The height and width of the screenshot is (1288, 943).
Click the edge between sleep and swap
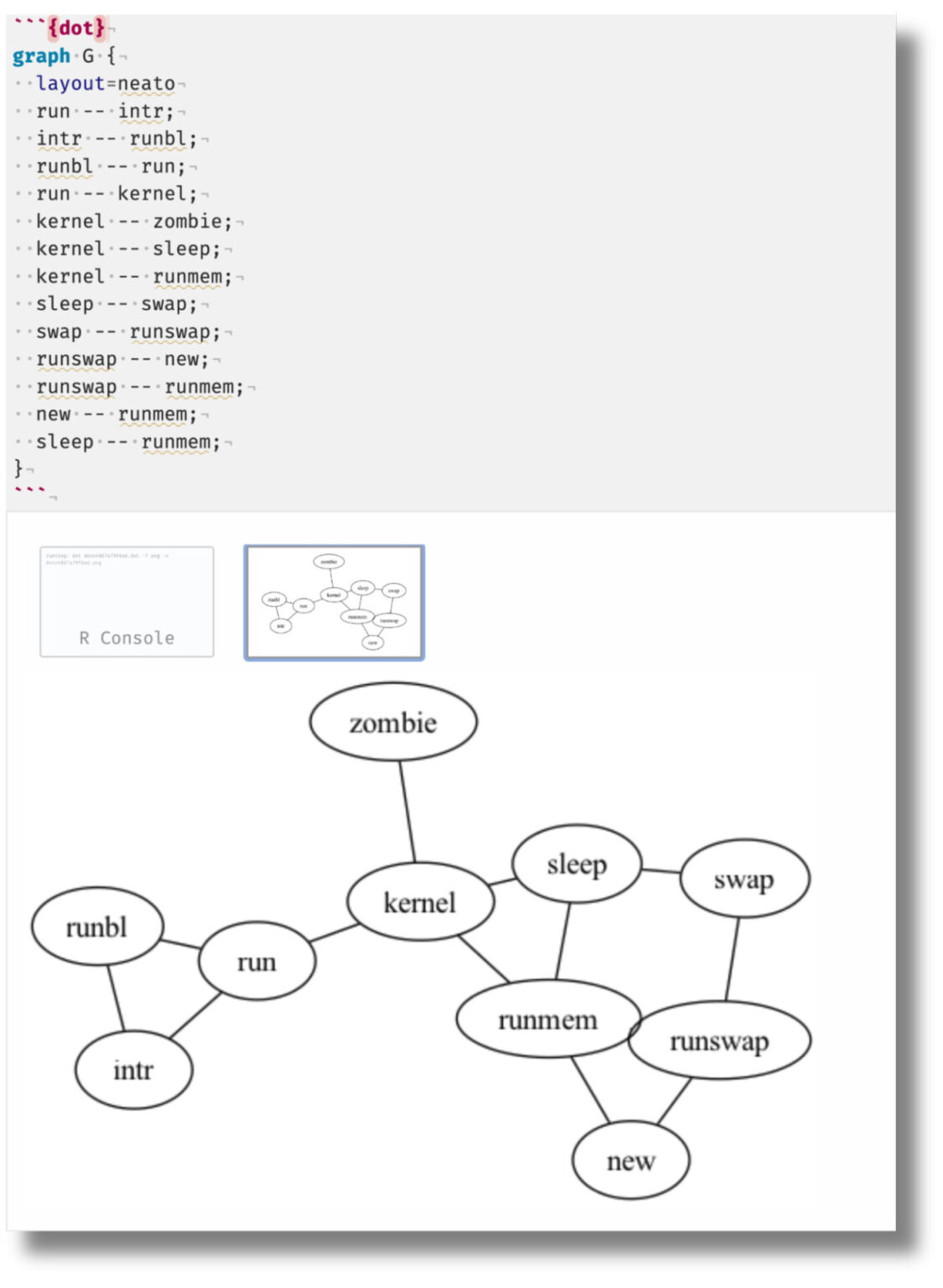[x=662, y=870]
